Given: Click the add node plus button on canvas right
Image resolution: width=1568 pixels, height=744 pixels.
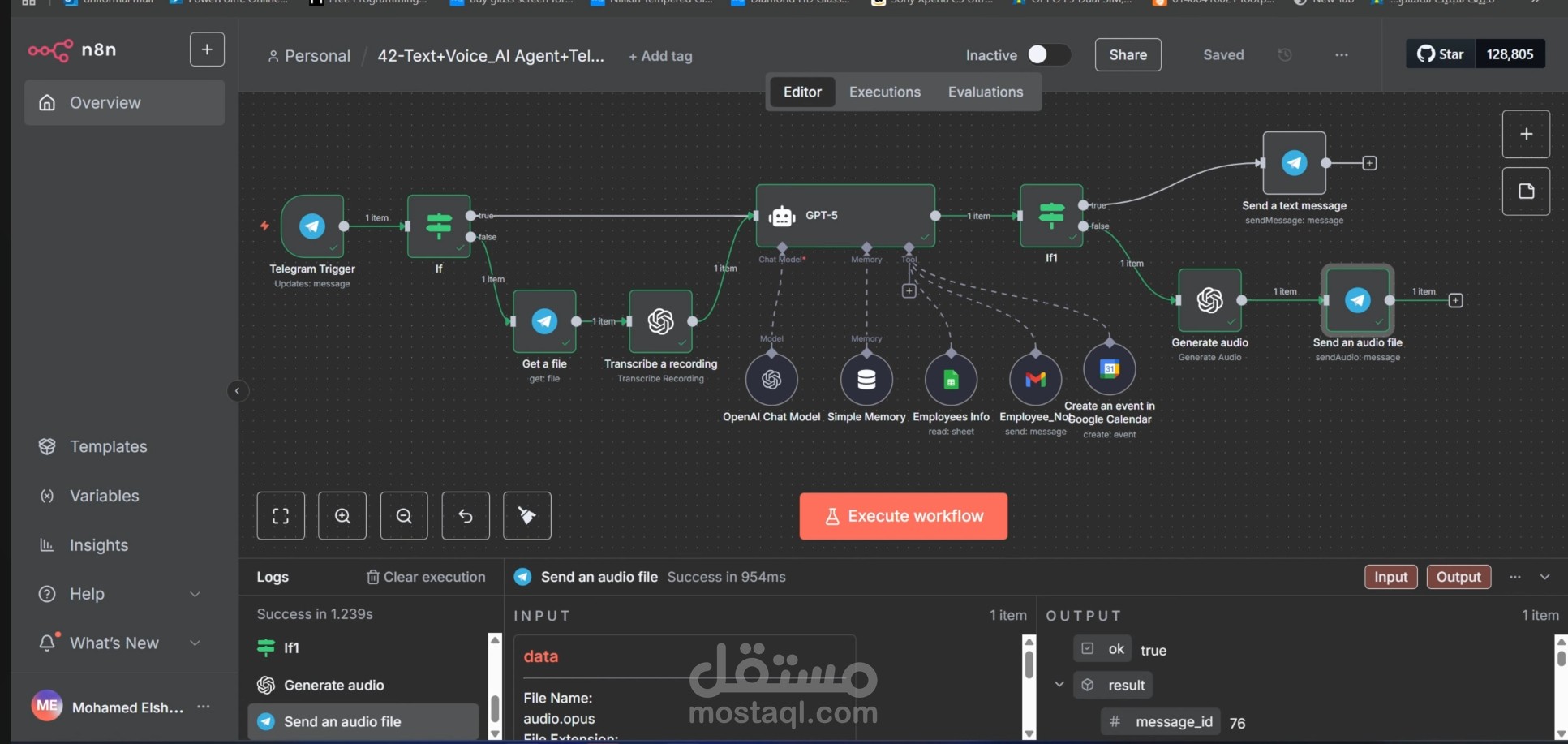Looking at the screenshot, I should [x=1526, y=134].
